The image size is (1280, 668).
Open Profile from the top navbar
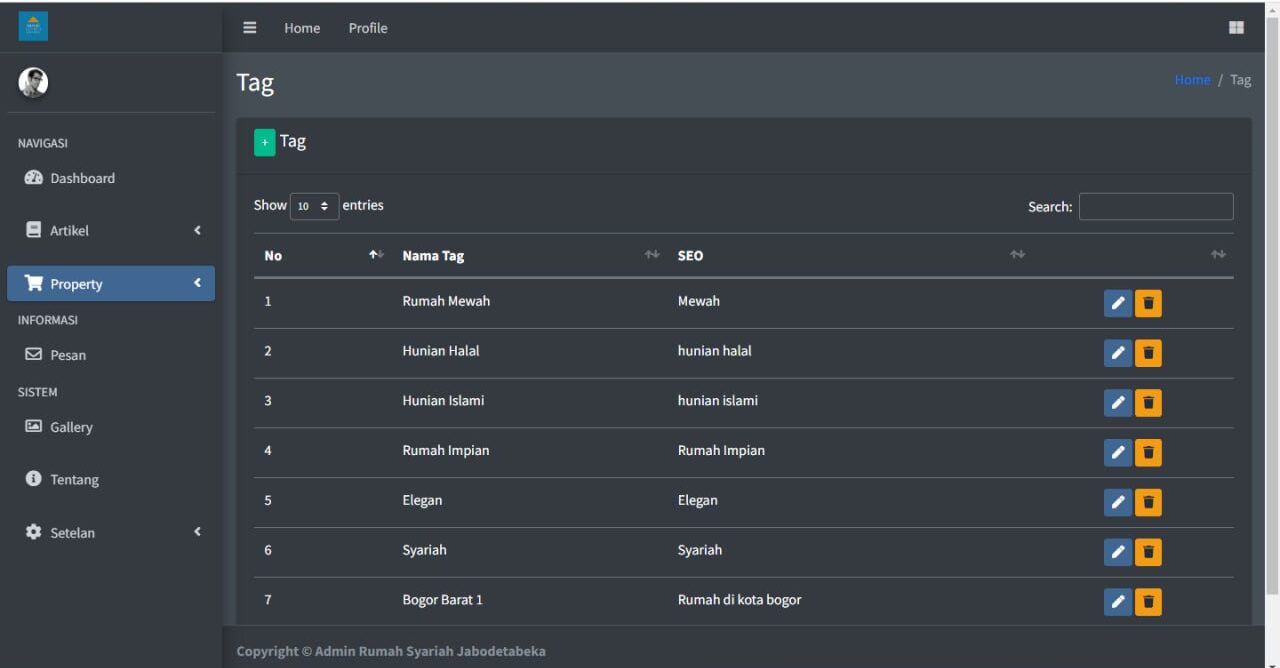368,28
